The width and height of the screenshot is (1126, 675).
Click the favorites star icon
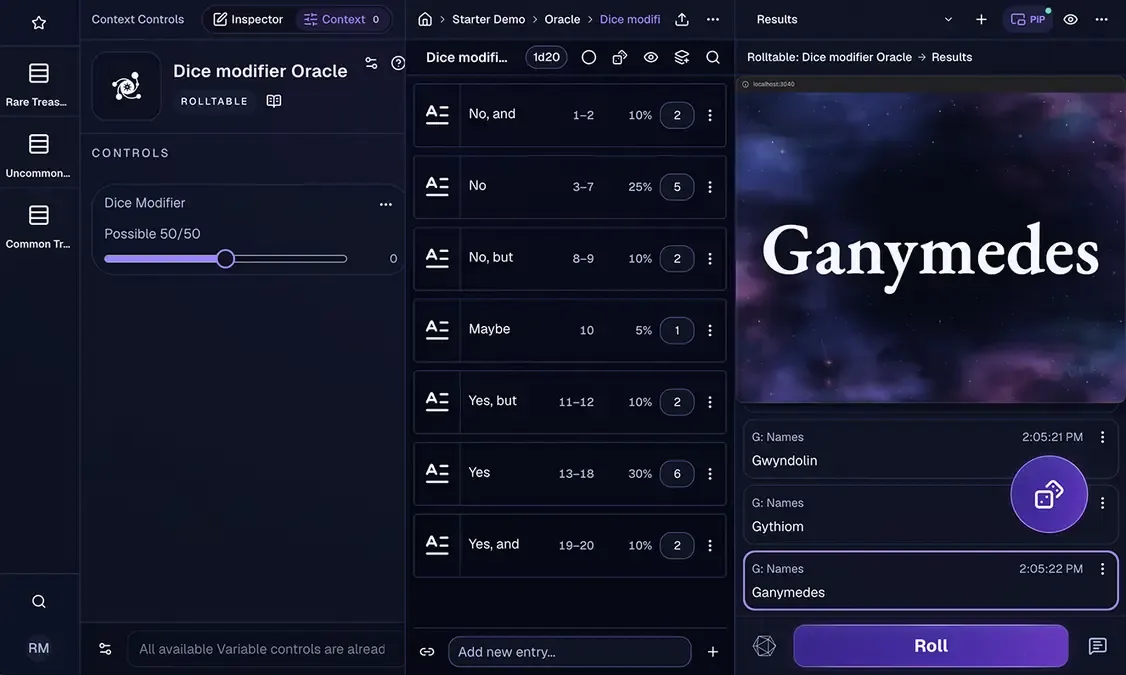(x=39, y=22)
